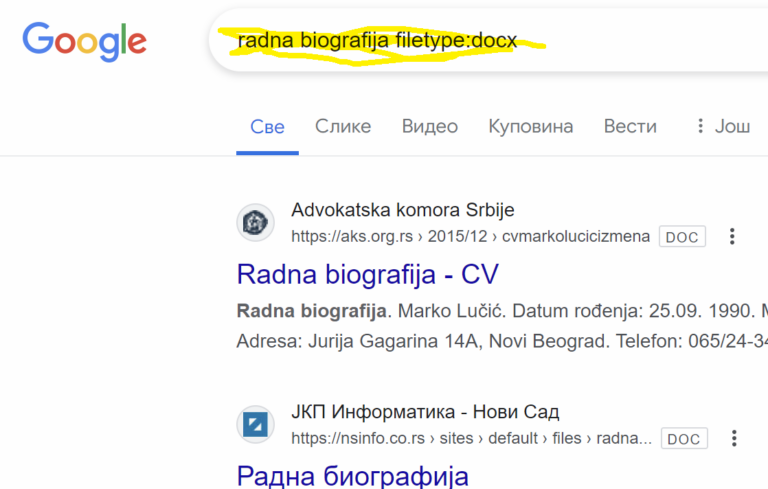Select the Све tab

[267, 127]
